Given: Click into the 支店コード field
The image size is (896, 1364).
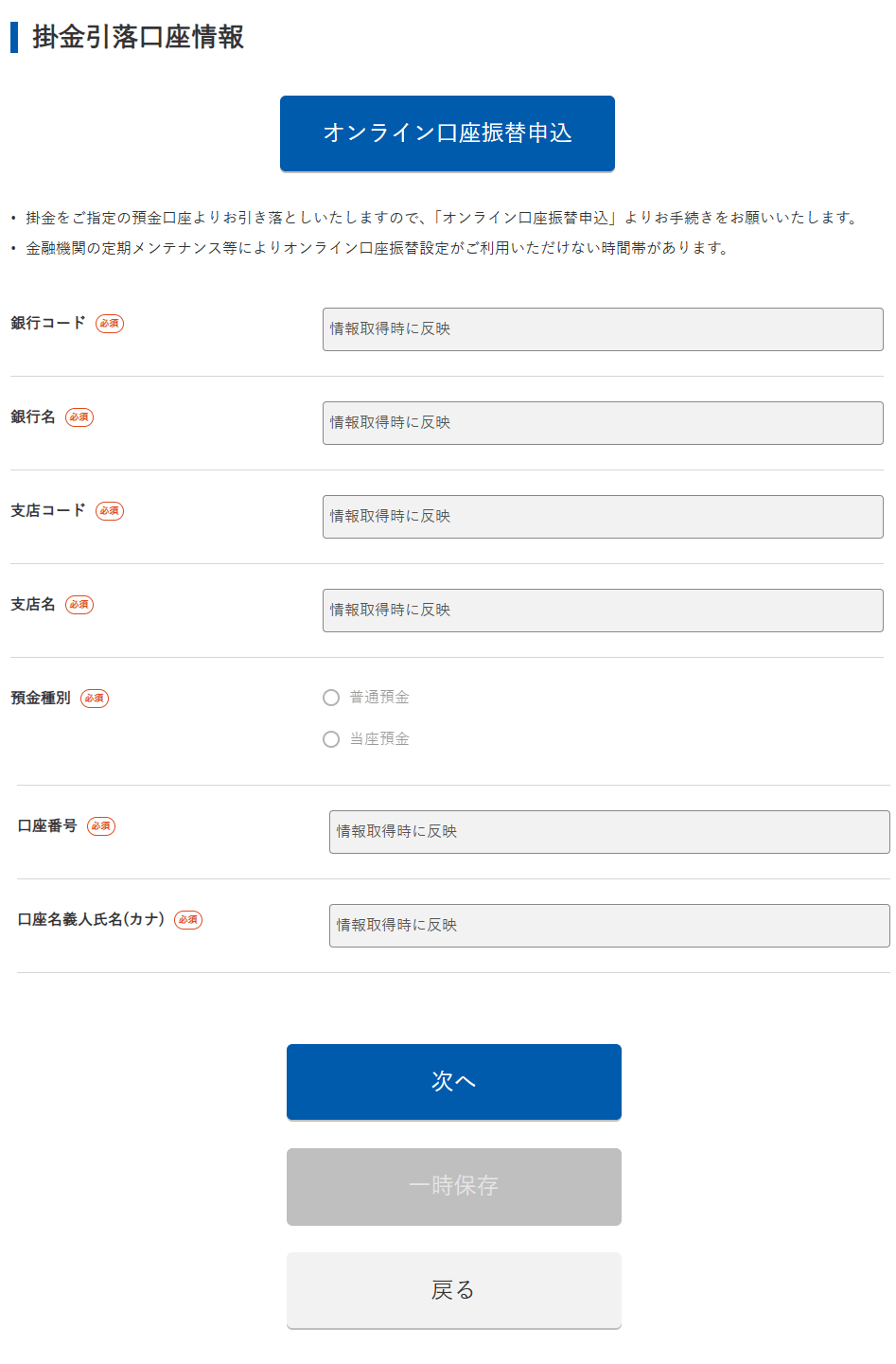Looking at the screenshot, I should tap(602, 517).
